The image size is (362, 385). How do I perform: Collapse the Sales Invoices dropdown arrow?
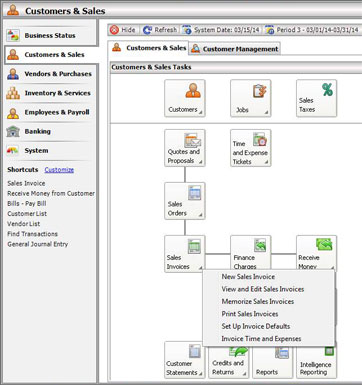pos(200,268)
